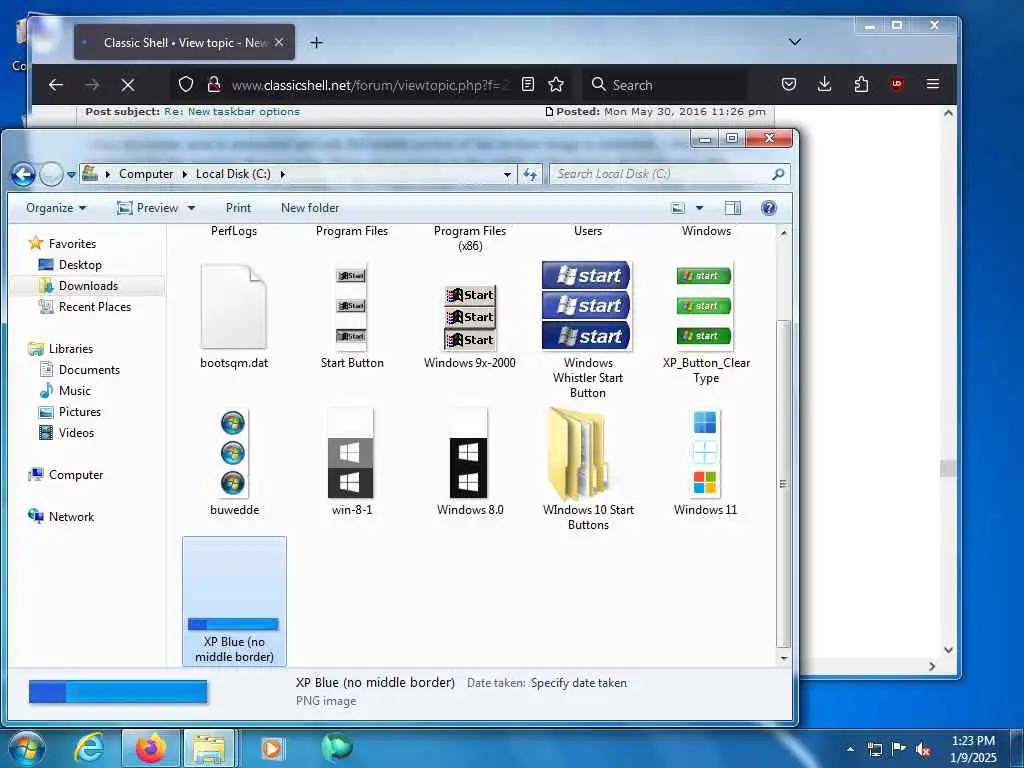
Task: Select the buwedde orb image thumbnail
Action: (233, 453)
